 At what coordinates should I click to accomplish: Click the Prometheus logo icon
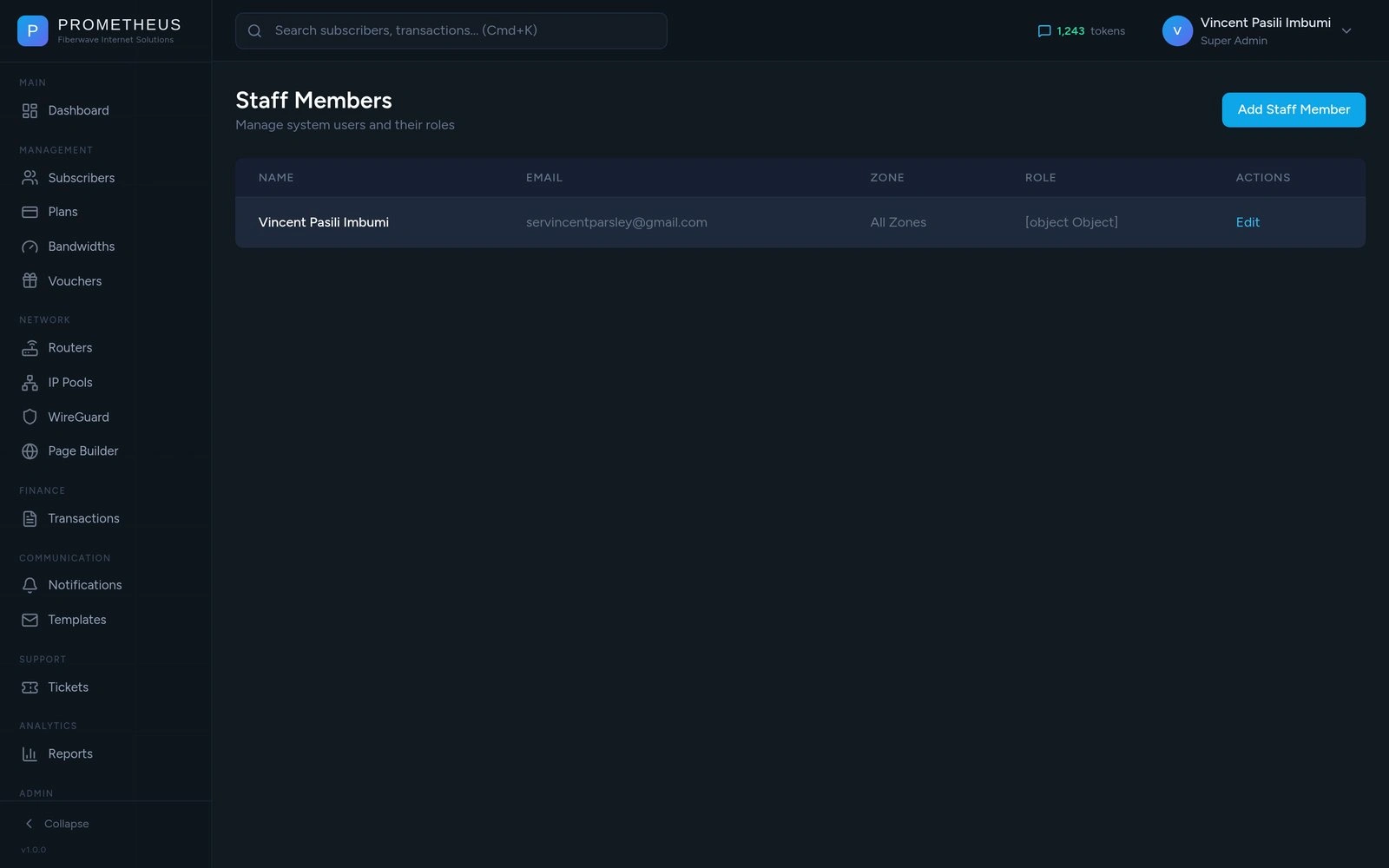[x=32, y=31]
